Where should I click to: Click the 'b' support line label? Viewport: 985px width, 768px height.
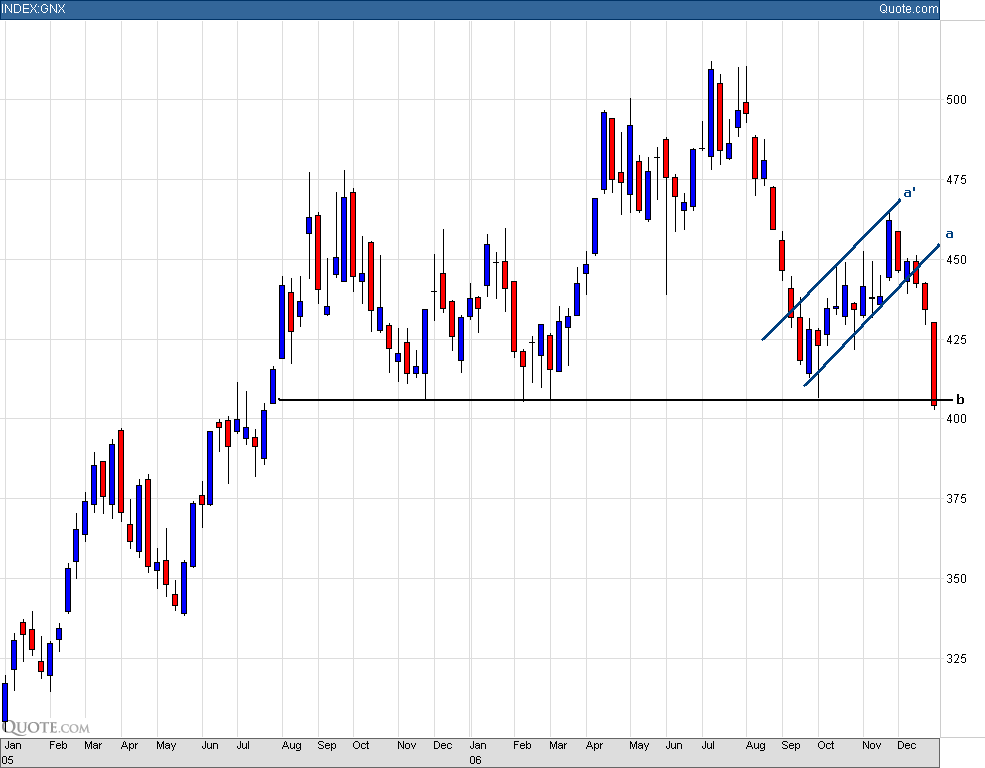tap(959, 399)
